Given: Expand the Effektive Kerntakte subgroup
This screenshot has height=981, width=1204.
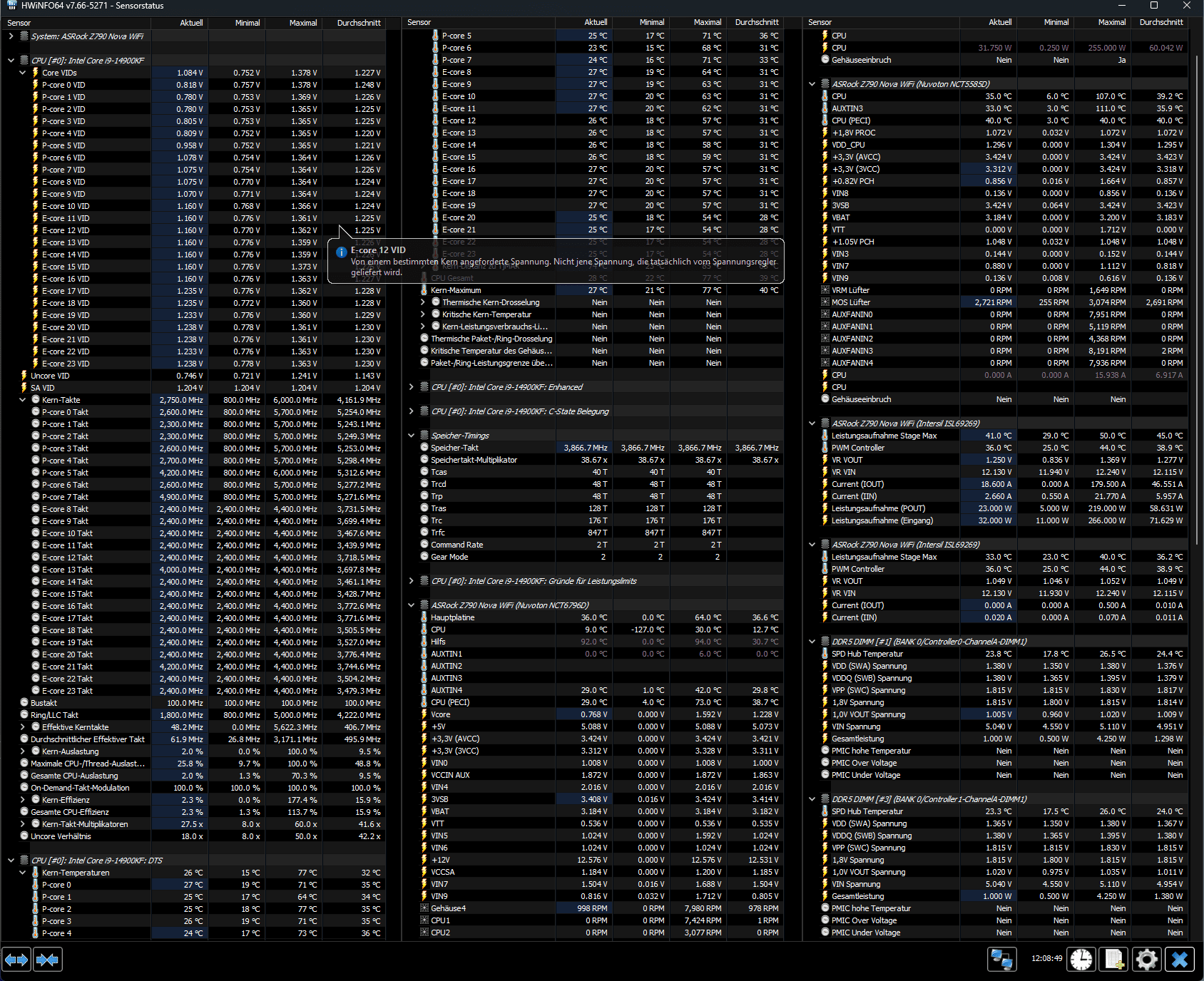Looking at the screenshot, I should [22, 727].
